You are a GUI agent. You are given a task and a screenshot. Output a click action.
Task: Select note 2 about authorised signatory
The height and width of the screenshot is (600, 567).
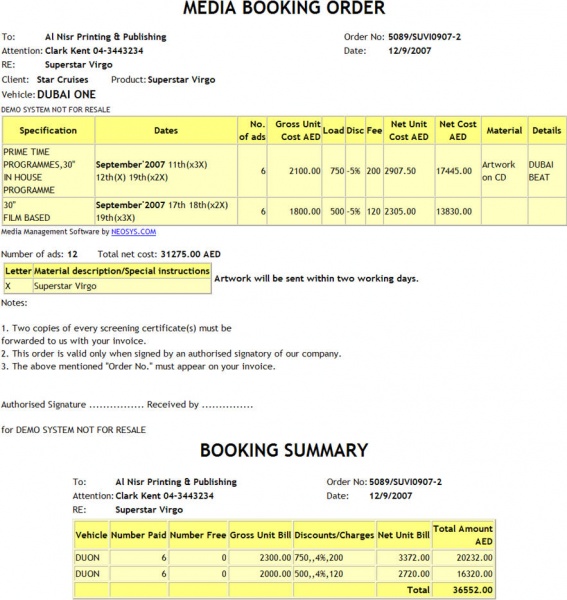(171, 354)
